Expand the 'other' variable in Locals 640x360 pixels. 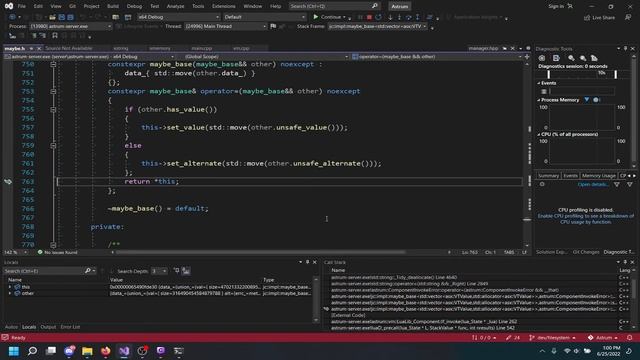point(10,293)
